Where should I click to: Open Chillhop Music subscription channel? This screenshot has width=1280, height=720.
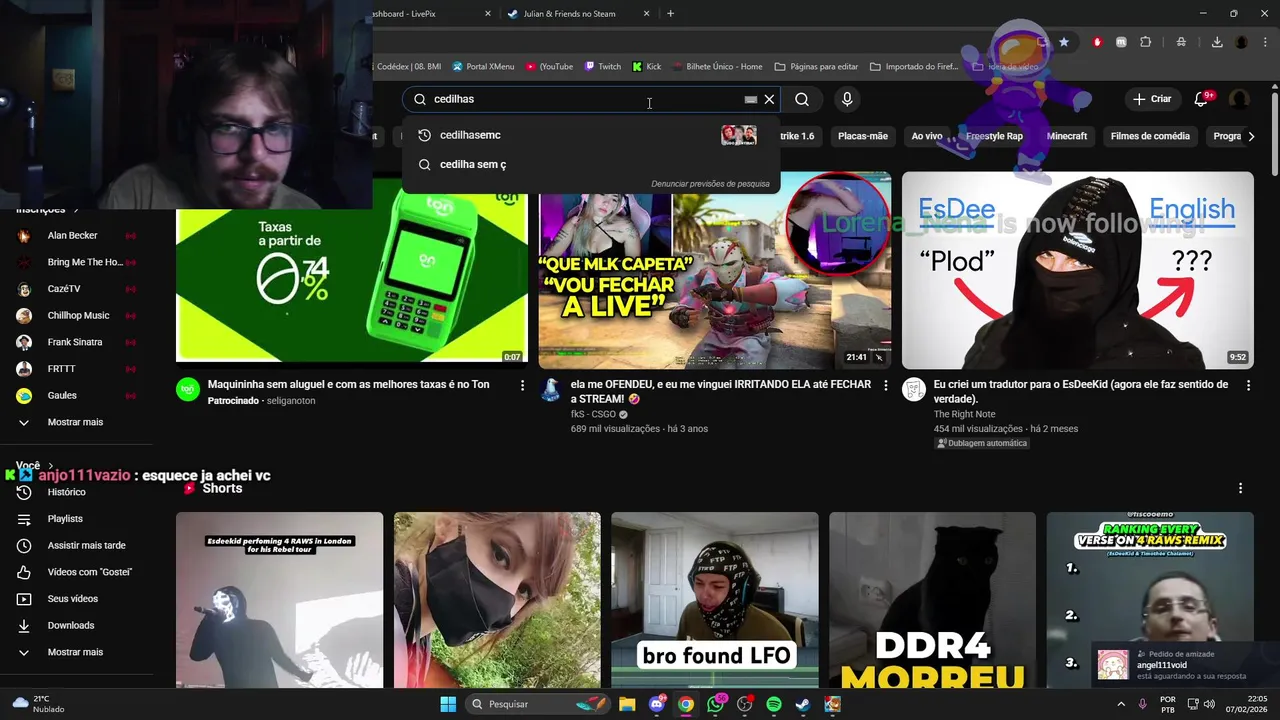pyautogui.click(x=76, y=316)
